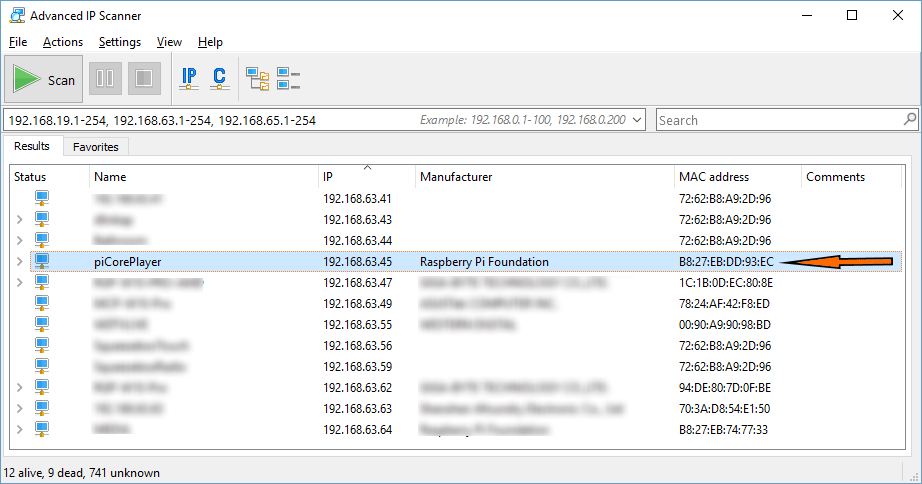The height and width of the screenshot is (484, 922).
Task: Open the Actions menu
Action: (63, 42)
